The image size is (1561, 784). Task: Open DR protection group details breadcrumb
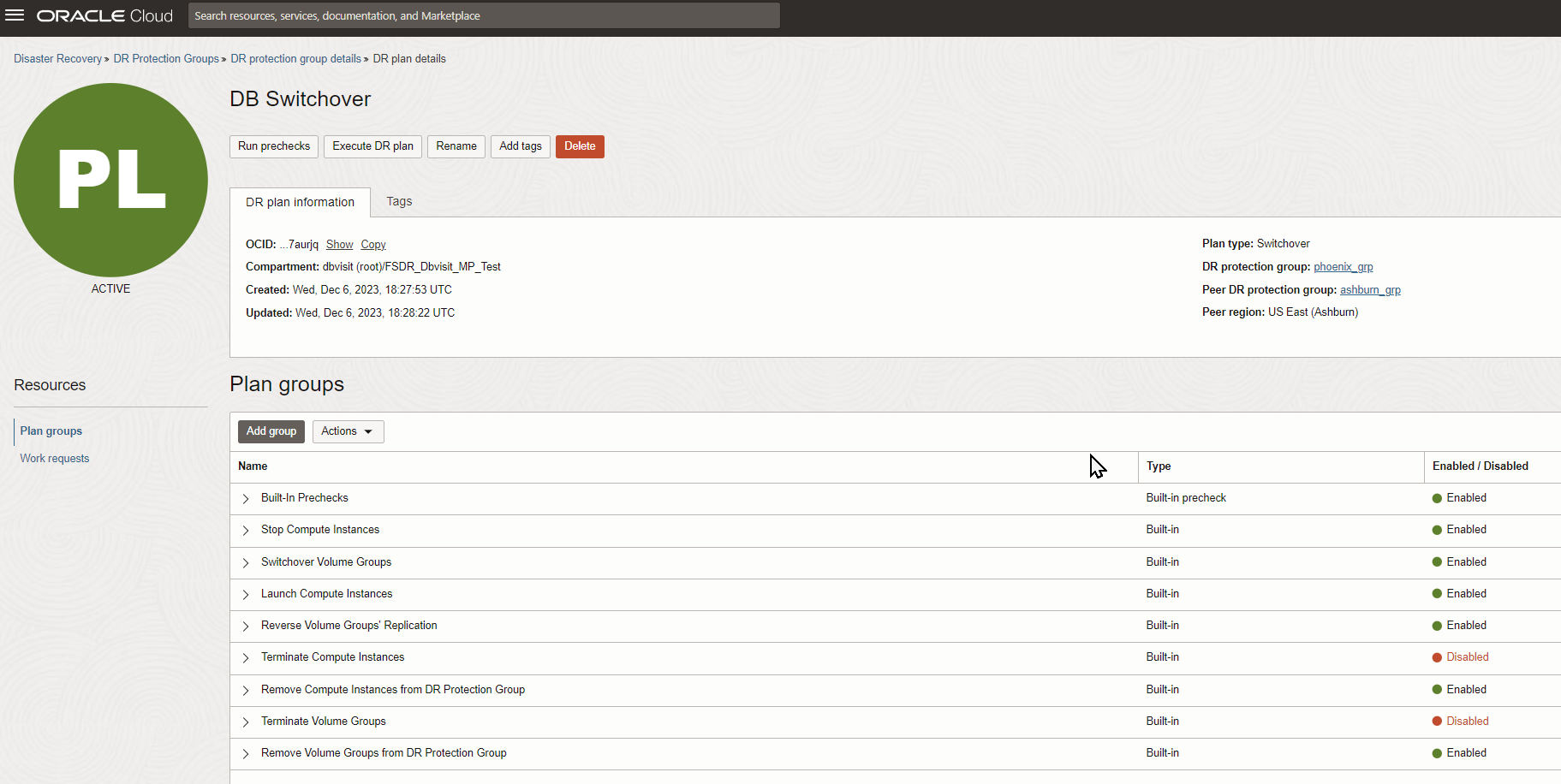[295, 59]
